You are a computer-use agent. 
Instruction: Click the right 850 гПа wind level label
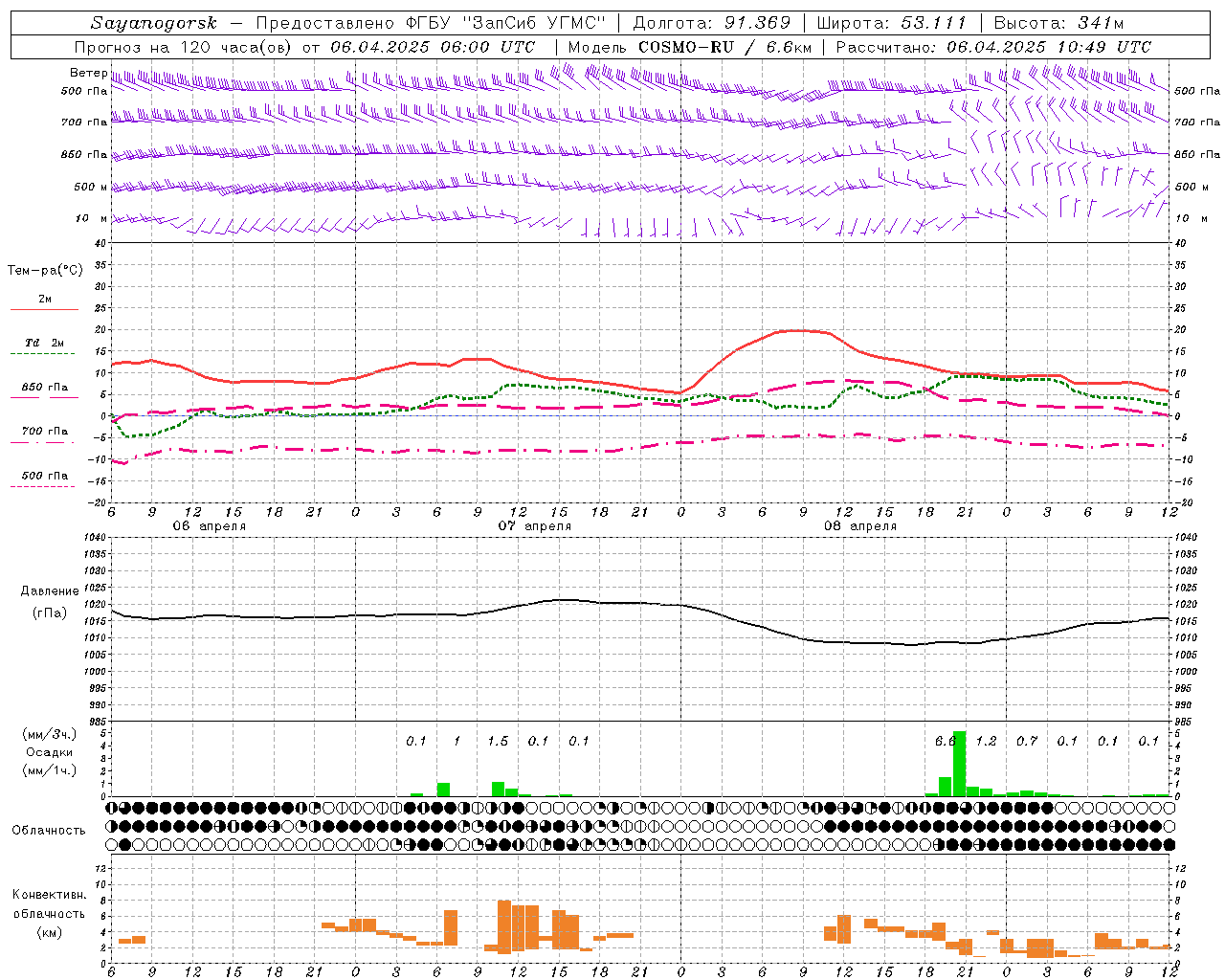point(1197,154)
